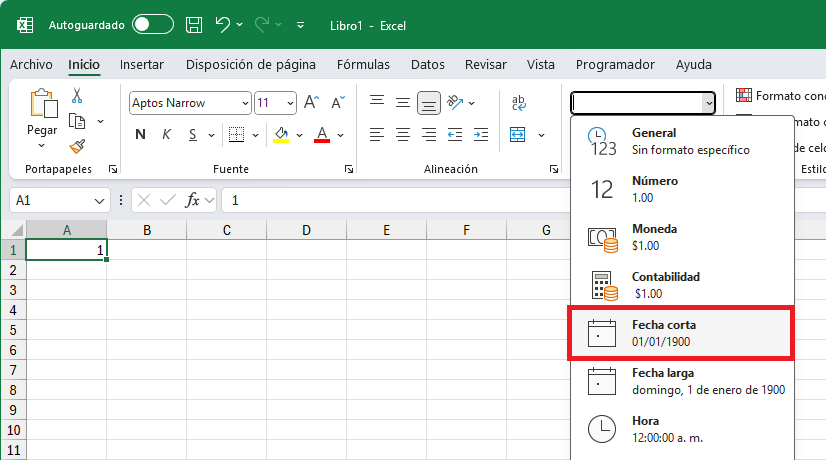Click the number format combo box field
The image size is (826, 460).
click(x=643, y=103)
